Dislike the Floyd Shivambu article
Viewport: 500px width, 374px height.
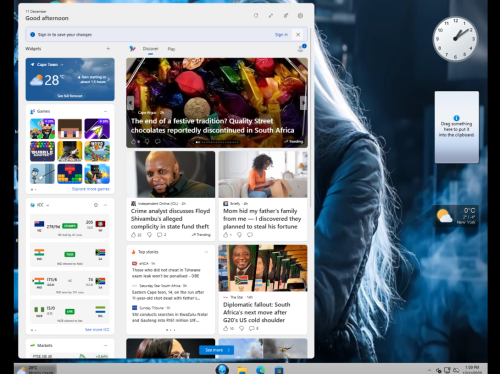pyautogui.click(x=149, y=235)
